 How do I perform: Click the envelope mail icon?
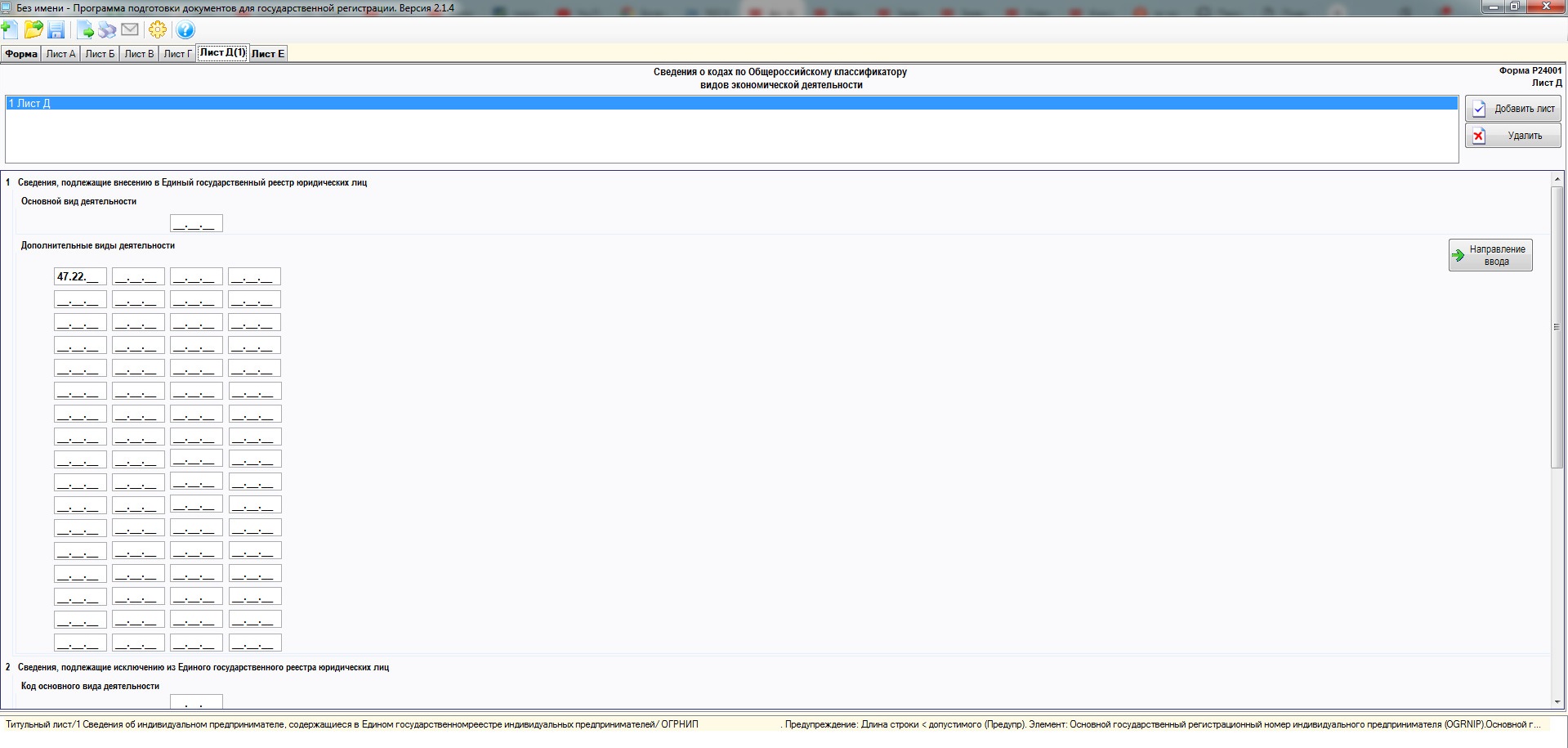130,30
